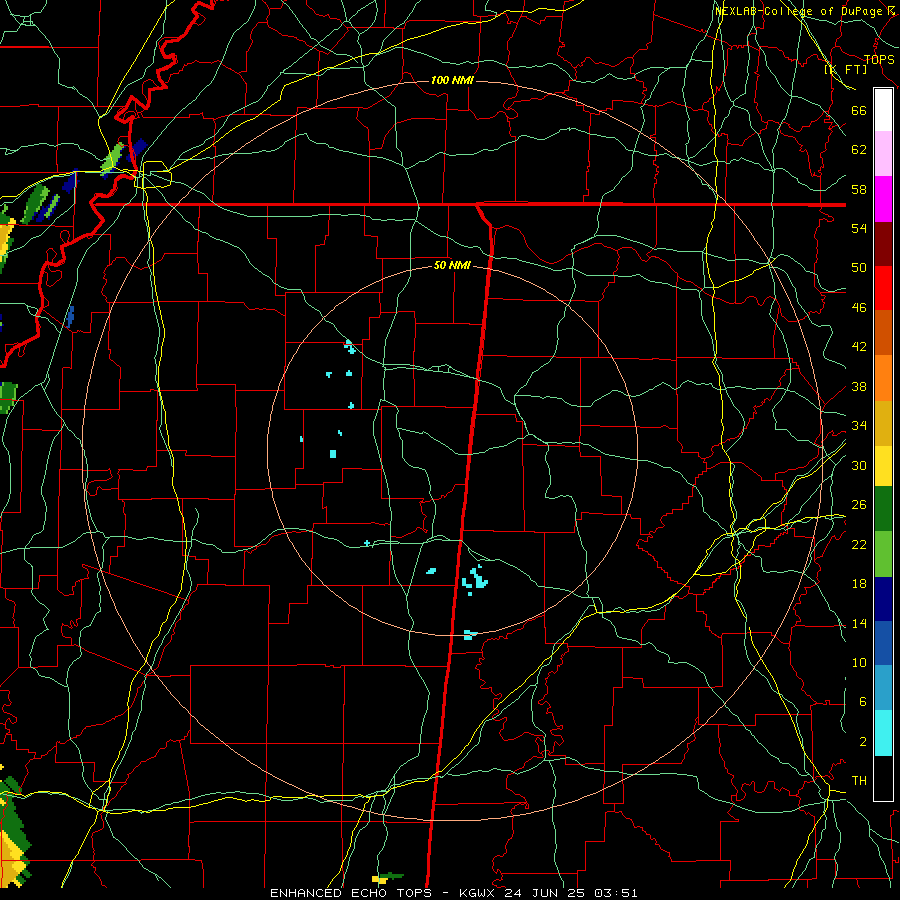Click the KGWX radar site identifier

[479, 893]
